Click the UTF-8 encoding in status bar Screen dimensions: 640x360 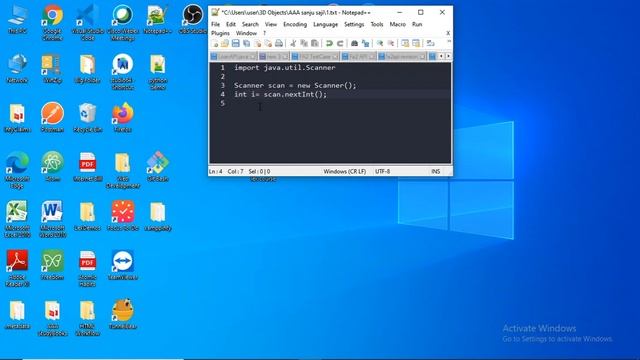[382, 172]
